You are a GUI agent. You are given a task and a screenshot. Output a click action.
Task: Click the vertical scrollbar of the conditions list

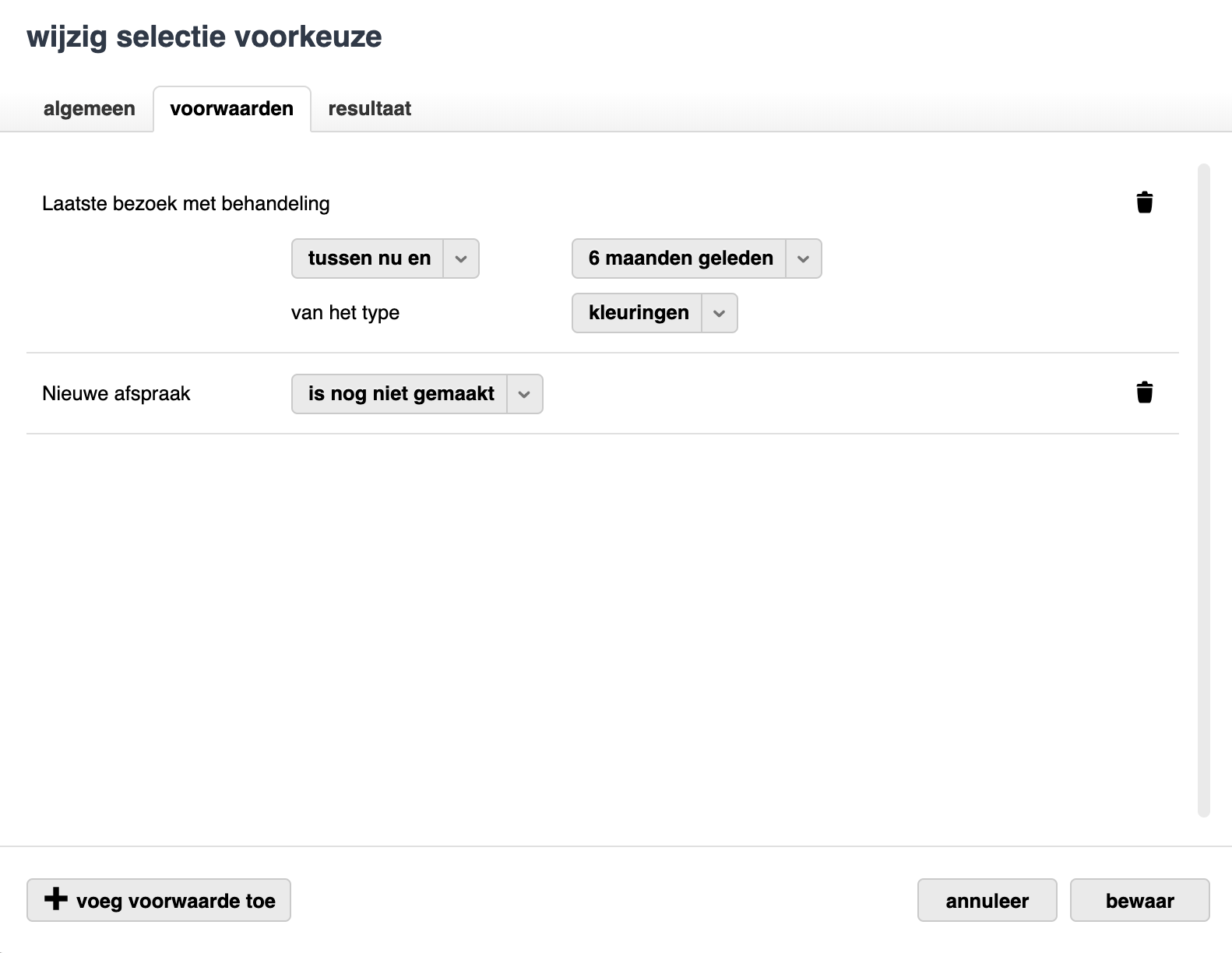click(x=1203, y=491)
